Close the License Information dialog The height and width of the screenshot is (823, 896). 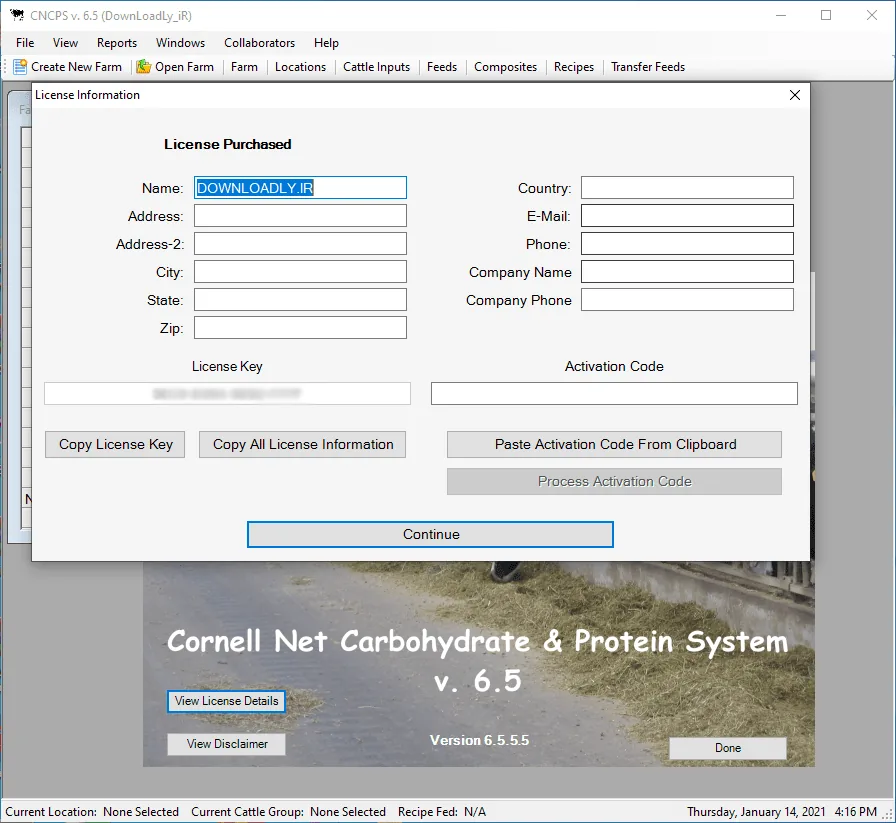(795, 95)
